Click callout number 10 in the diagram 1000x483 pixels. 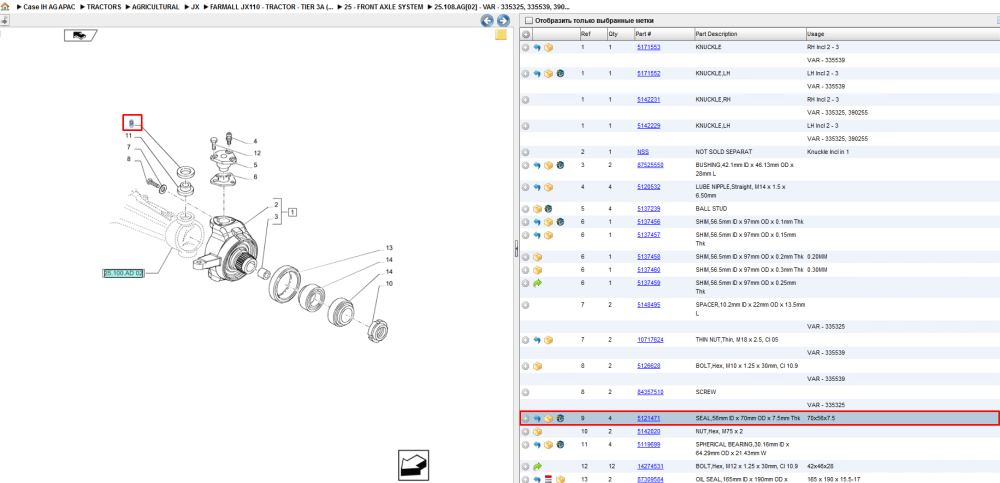click(388, 283)
